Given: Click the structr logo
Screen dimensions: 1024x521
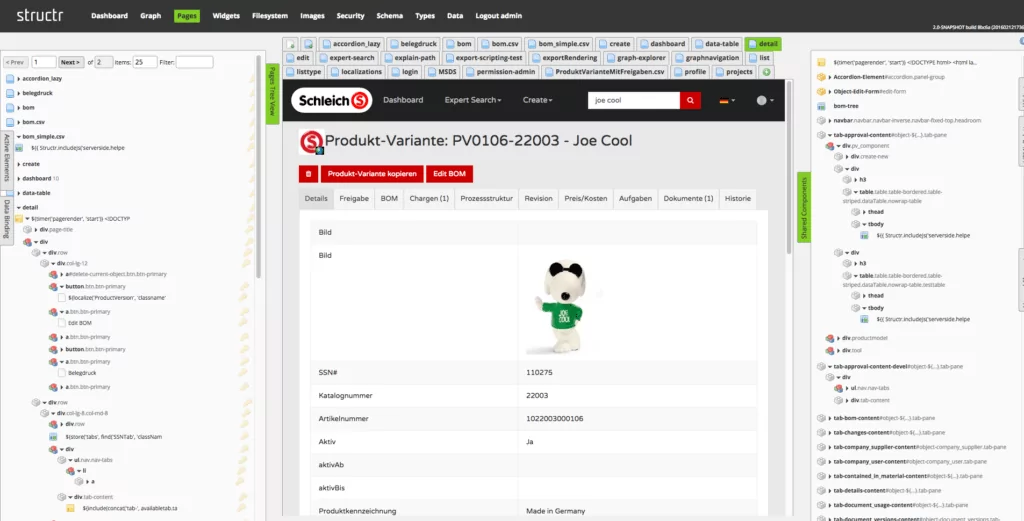Looking at the screenshot, I should coord(40,16).
